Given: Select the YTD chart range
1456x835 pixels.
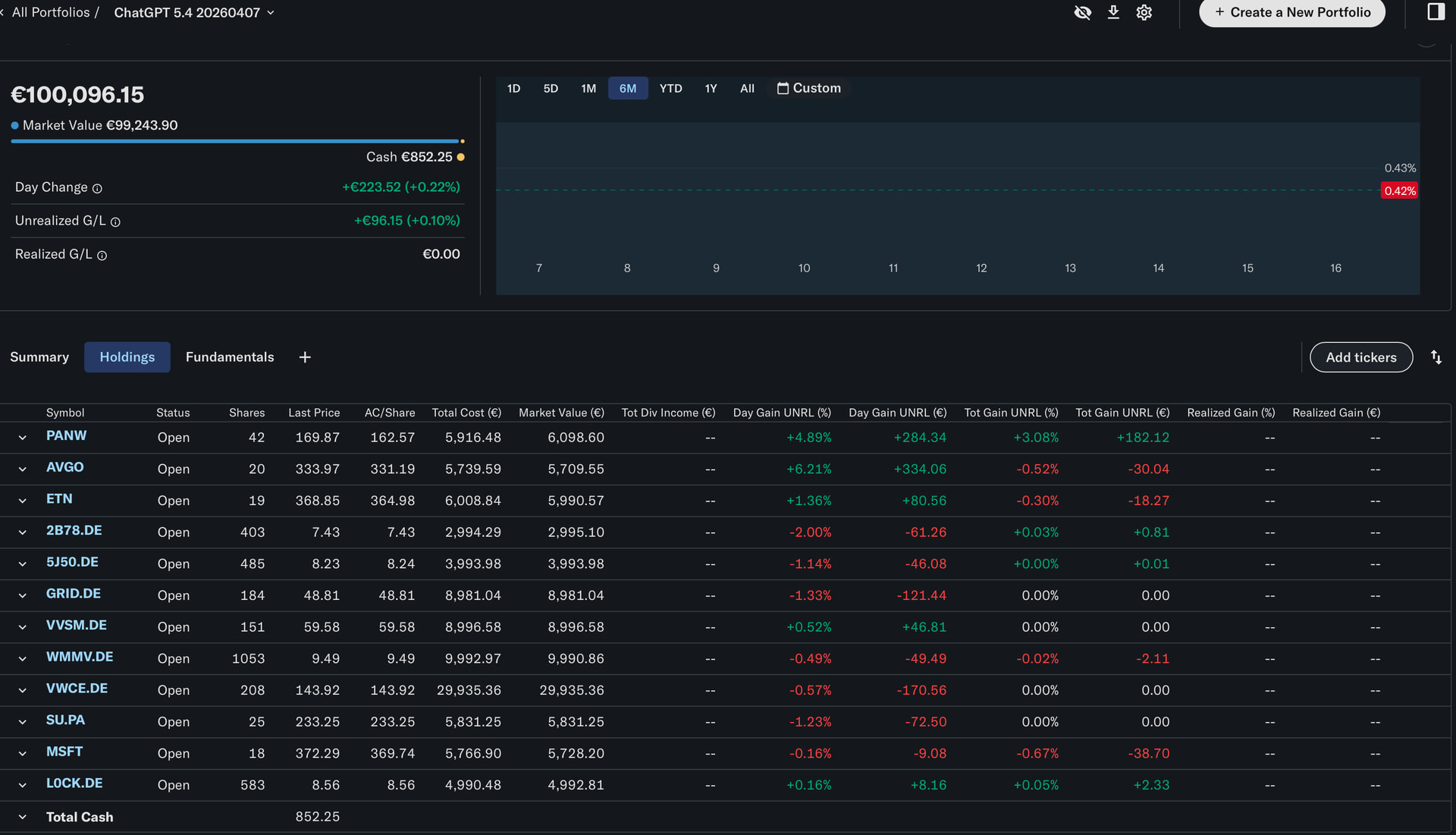Looking at the screenshot, I should coord(670,88).
